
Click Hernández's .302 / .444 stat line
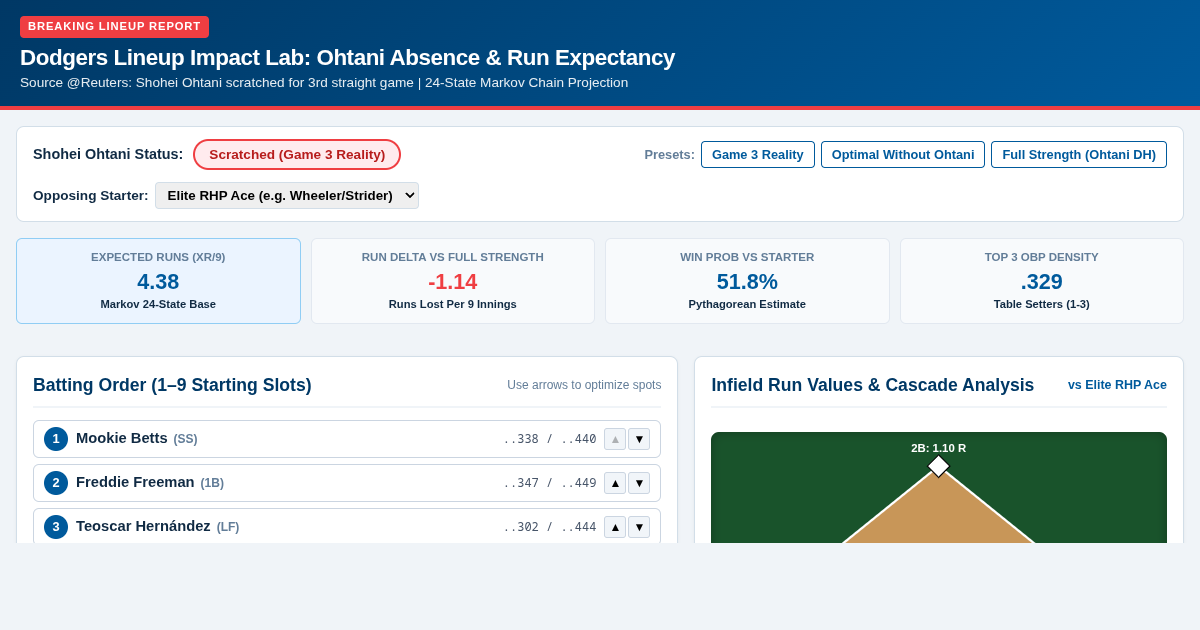(549, 527)
